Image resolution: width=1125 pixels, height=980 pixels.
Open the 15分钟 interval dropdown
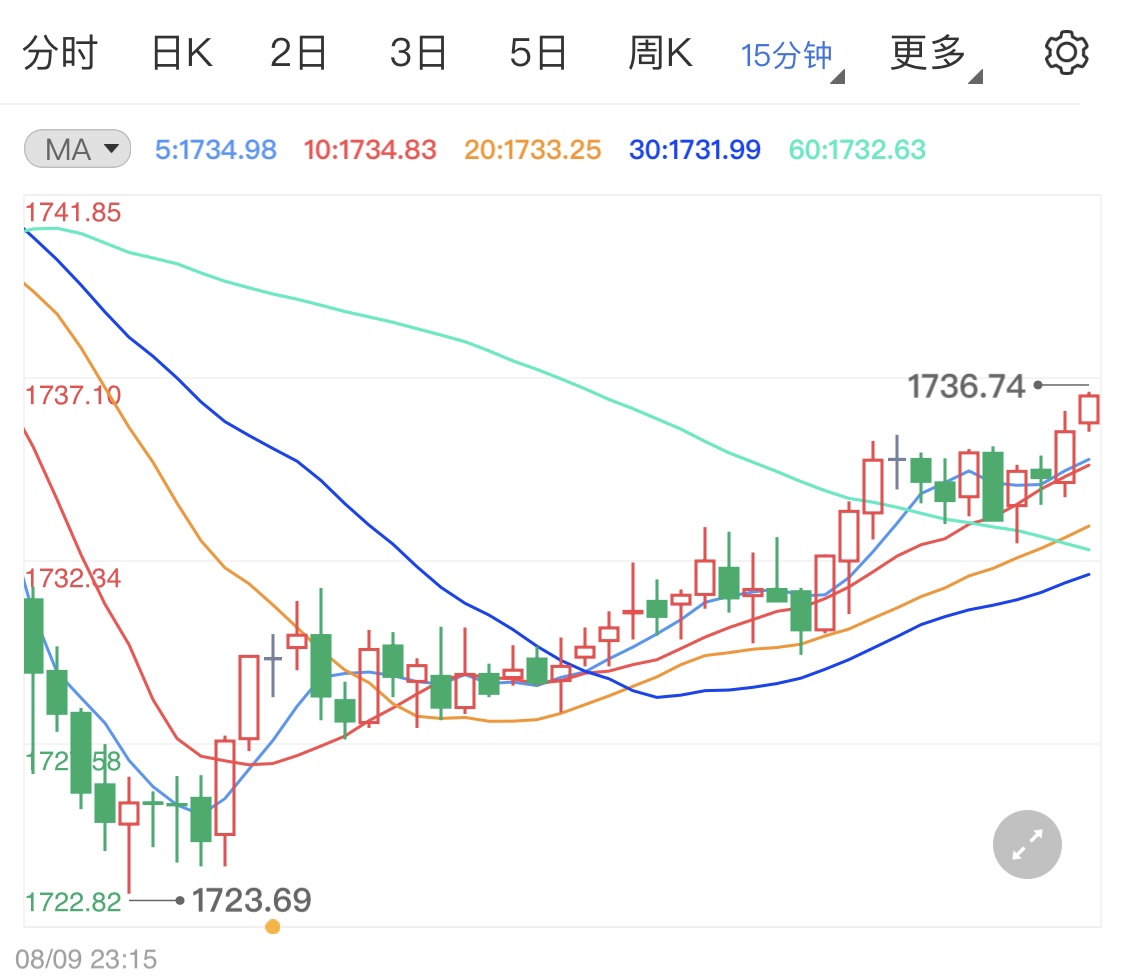(792, 57)
